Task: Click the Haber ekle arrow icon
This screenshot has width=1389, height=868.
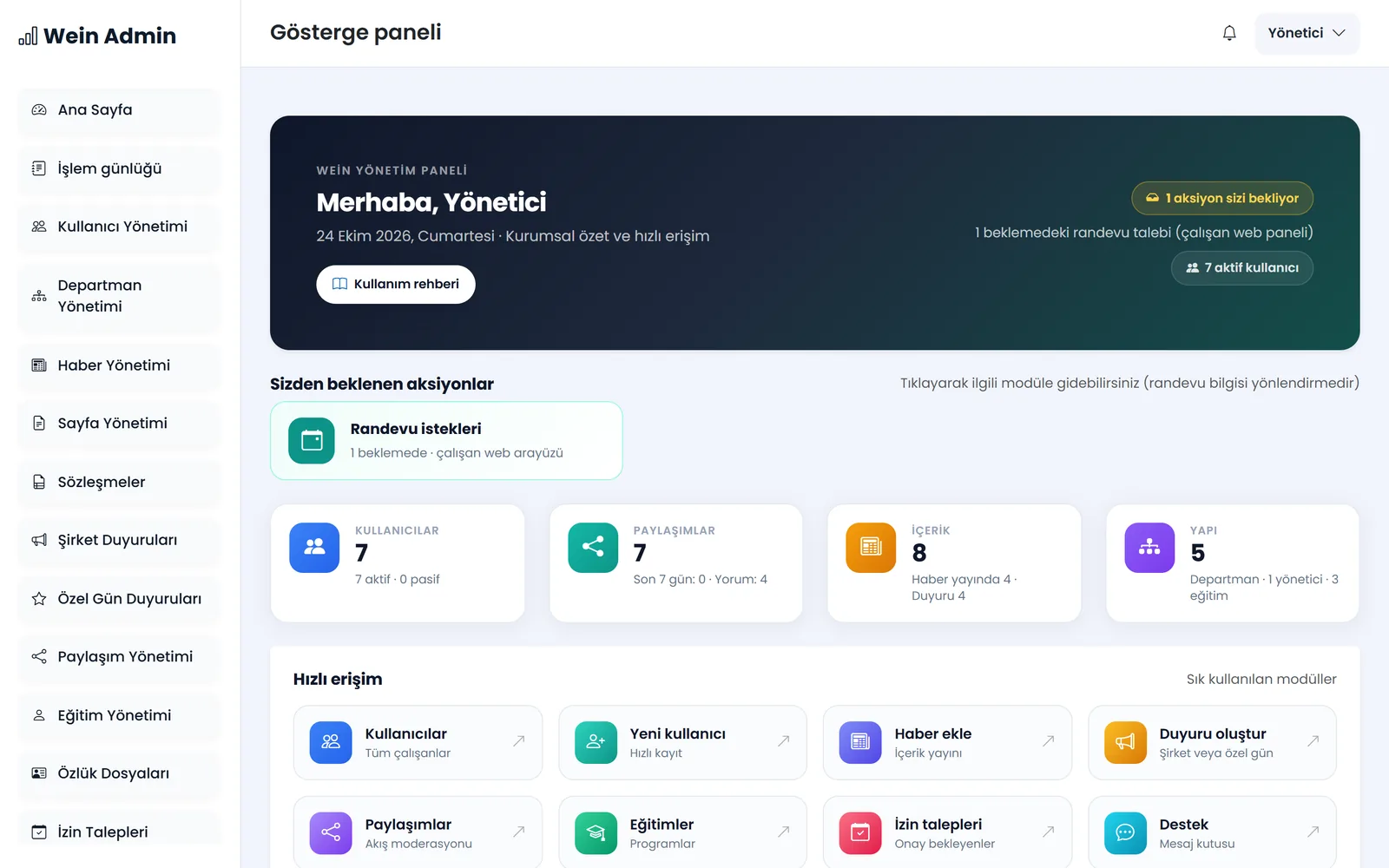Action: (x=1049, y=741)
